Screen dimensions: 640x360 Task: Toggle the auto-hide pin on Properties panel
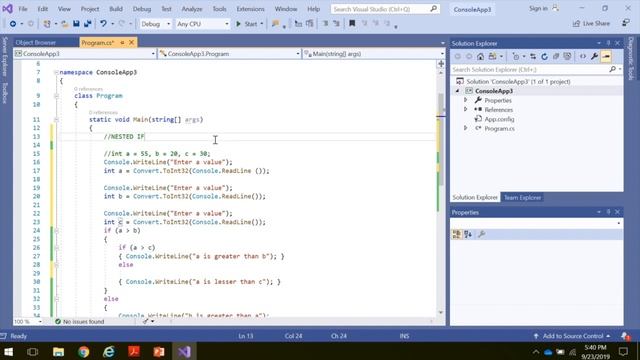click(608, 212)
